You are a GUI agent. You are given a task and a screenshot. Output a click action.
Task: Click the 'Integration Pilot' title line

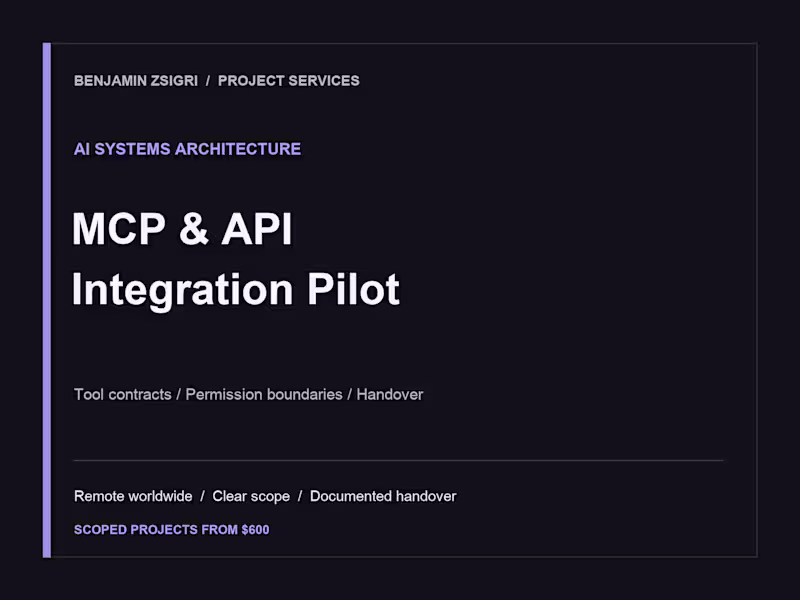[x=236, y=290]
